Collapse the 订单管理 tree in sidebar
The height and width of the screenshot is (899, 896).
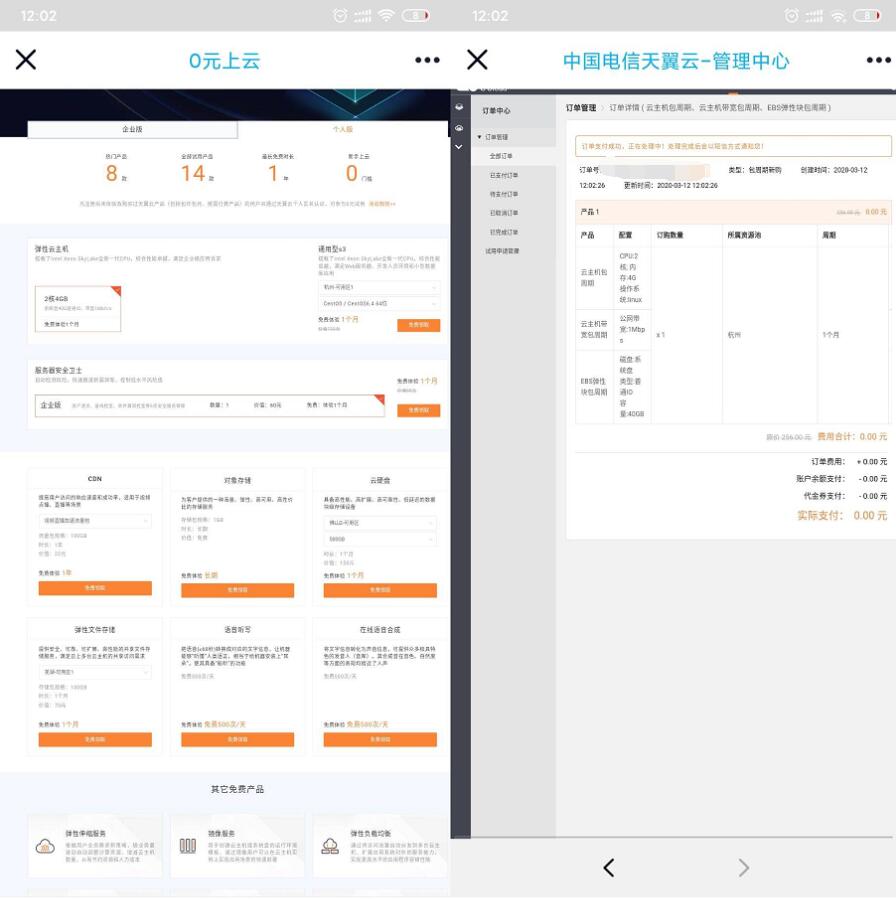coord(479,137)
